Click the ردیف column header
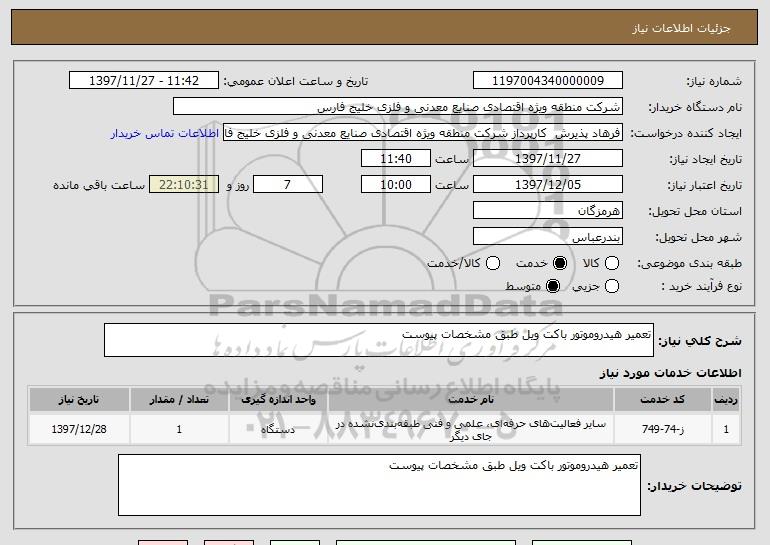Image resolution: width=770 pixels, height=545 pixels. (726, 400)
